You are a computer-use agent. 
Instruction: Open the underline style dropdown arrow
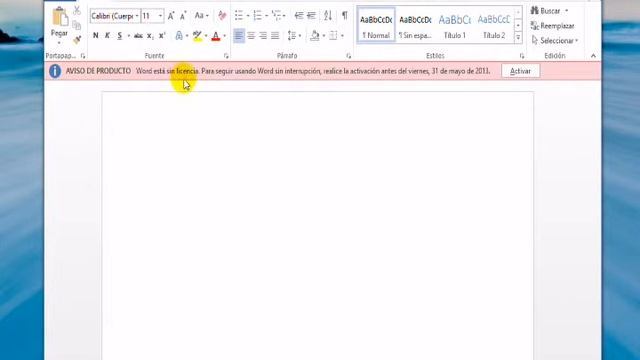(x=129, y=36)
